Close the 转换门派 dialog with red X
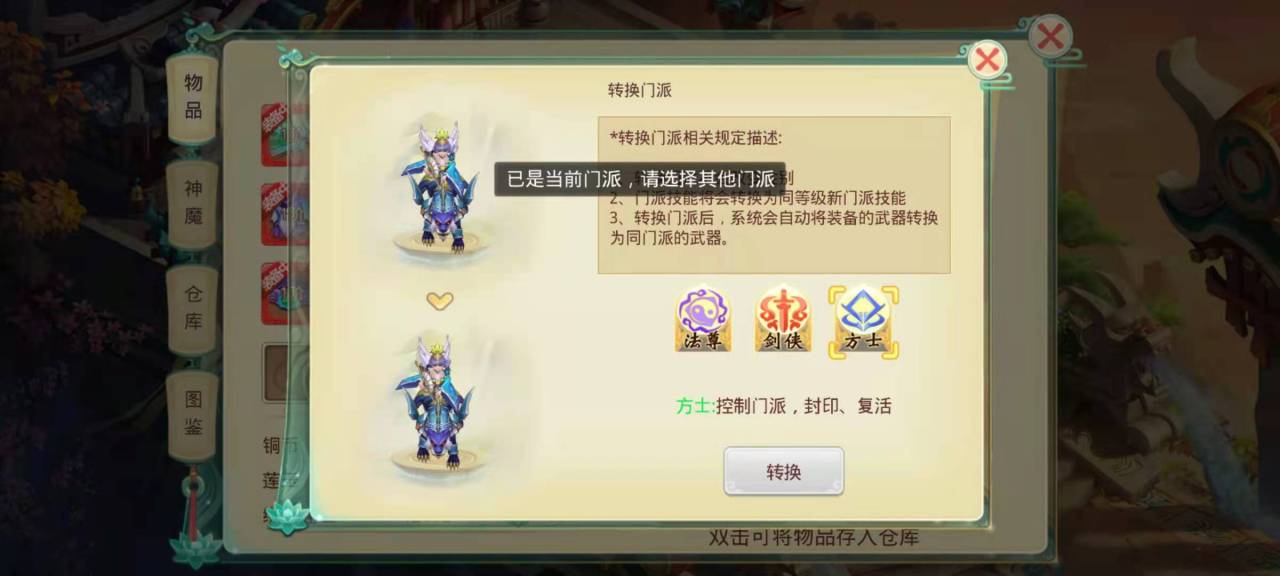 pyautogui.click(x=987, y=60)
